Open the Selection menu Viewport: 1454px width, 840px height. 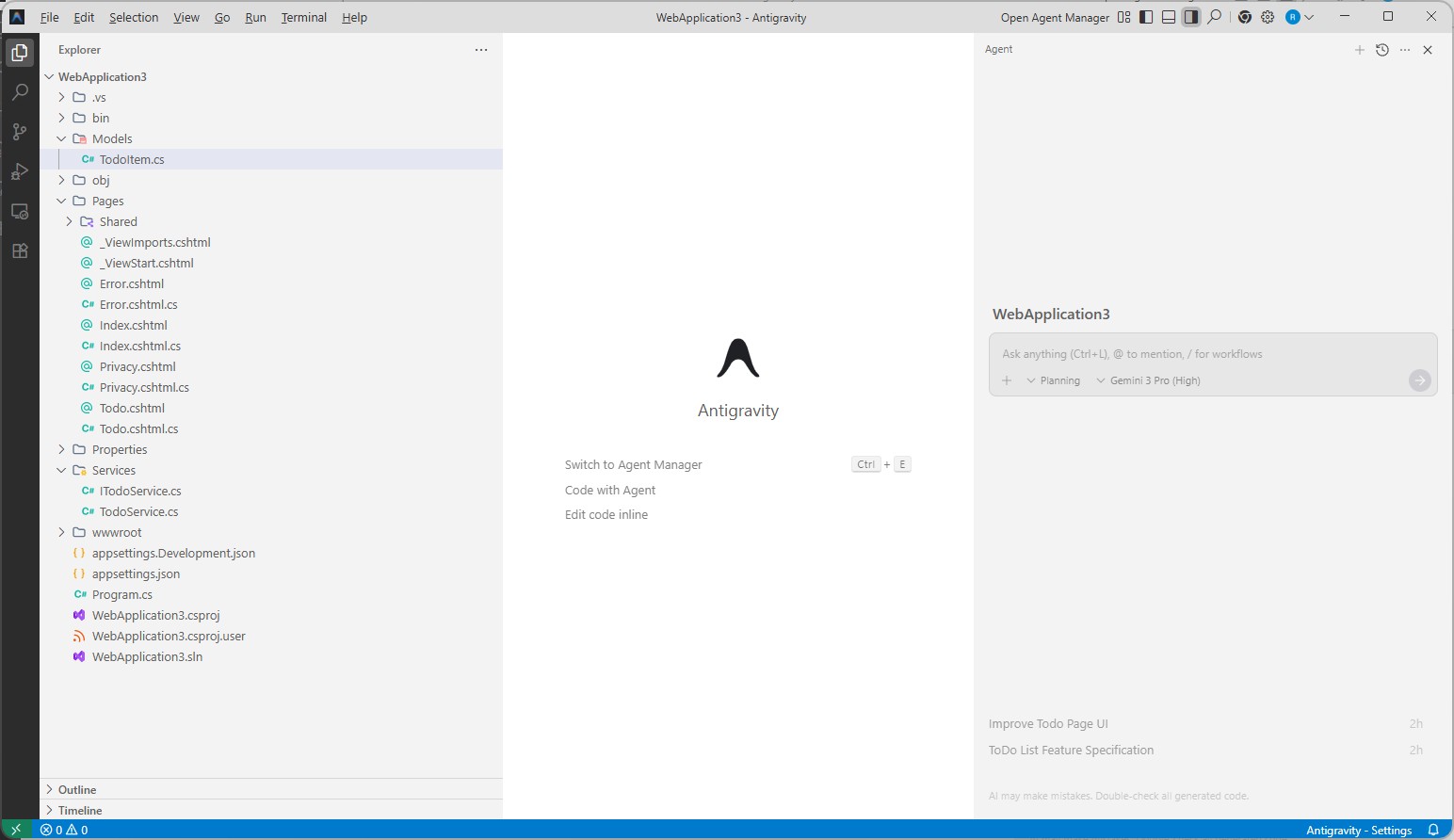(134, 17)
